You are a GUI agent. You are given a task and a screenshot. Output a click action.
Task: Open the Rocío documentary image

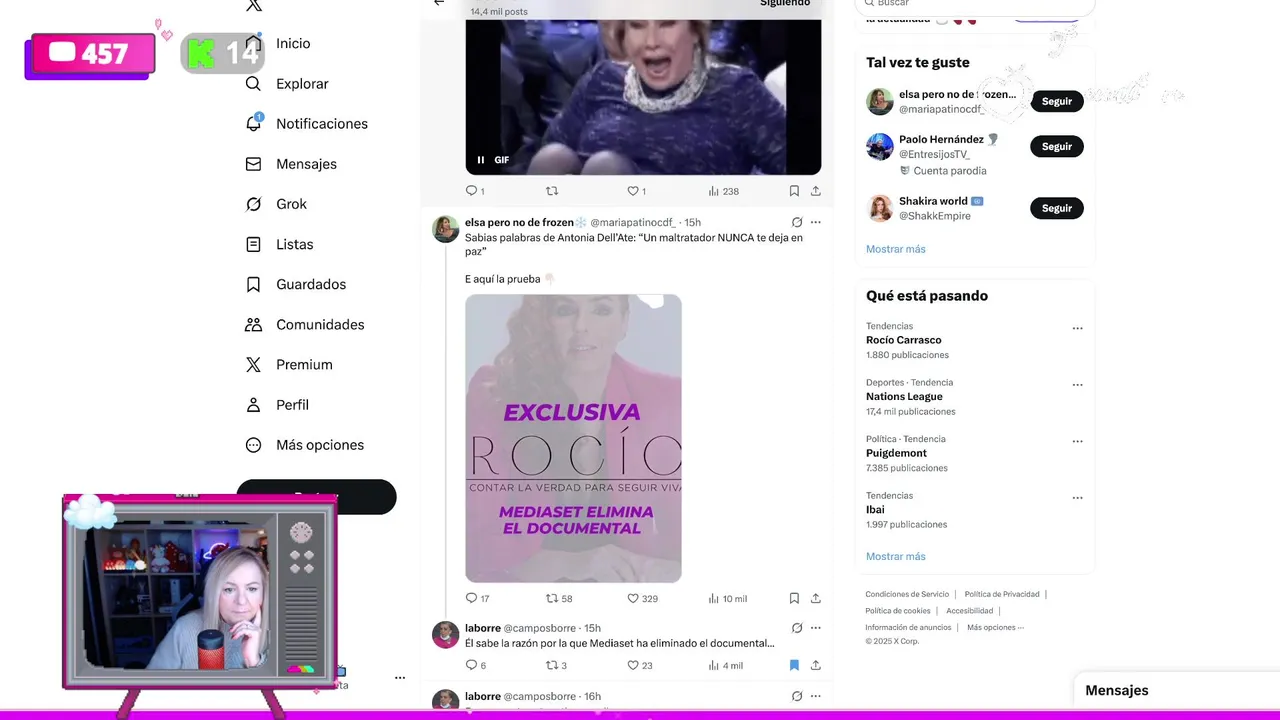(573, 438)
